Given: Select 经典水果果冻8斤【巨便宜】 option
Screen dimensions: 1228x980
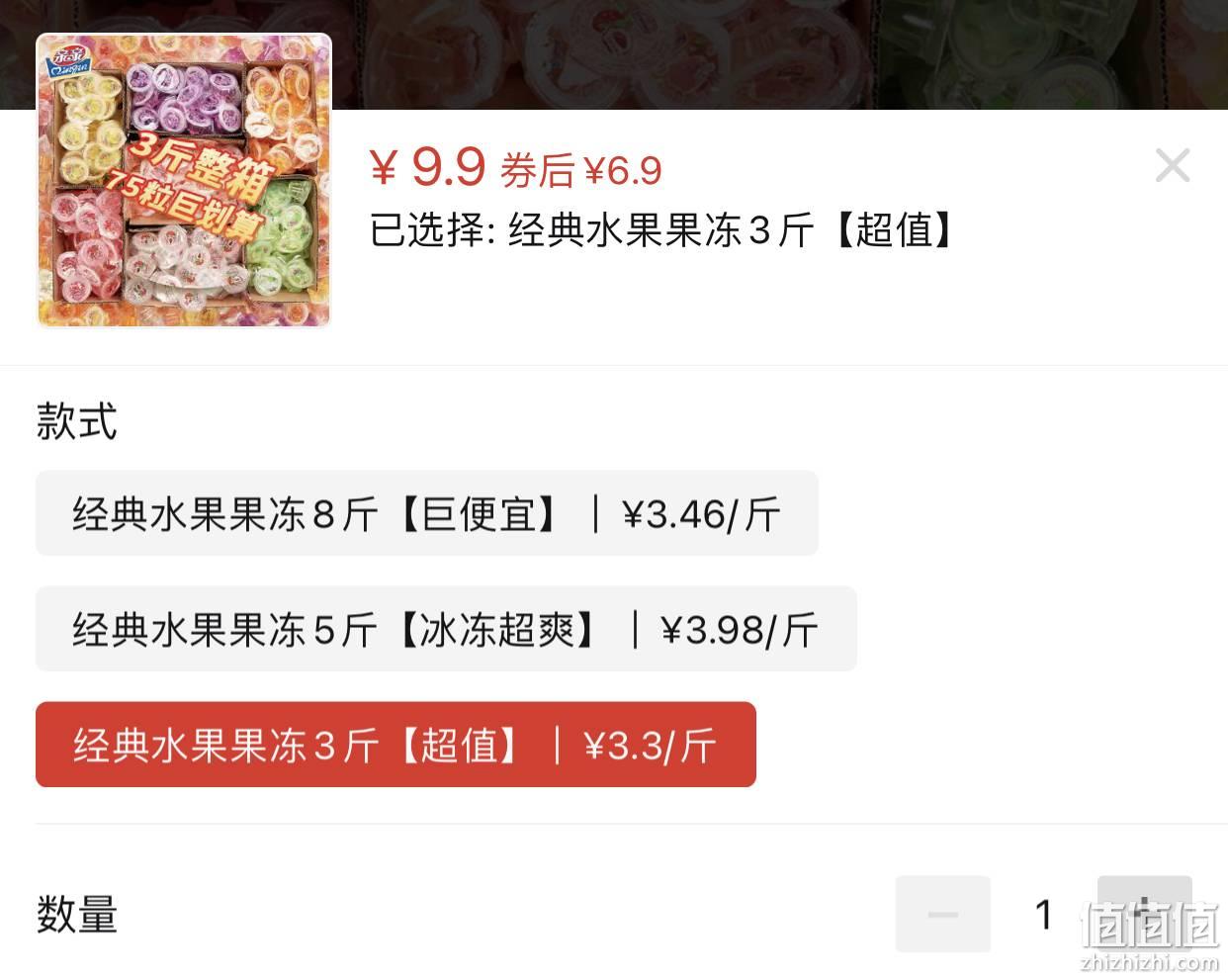Looking at the screenshot, I should pyautogui.click(x=427, y=513).
